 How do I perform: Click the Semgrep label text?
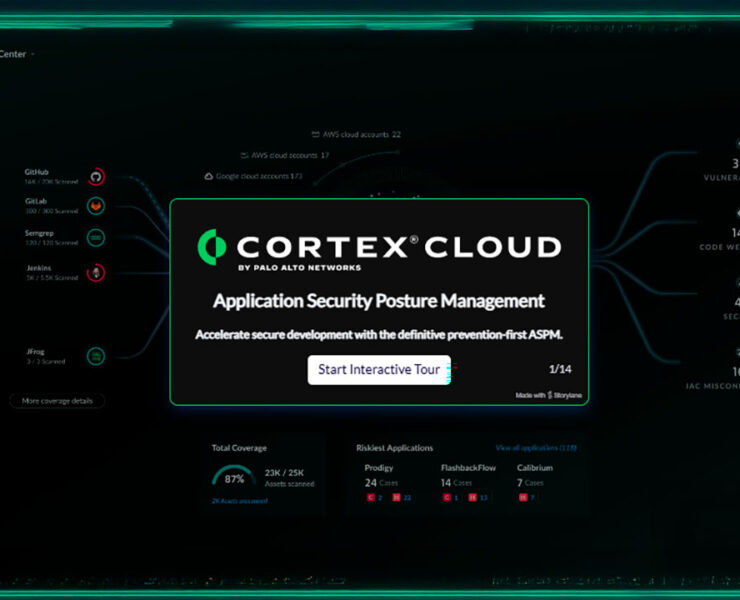[39, 233]
